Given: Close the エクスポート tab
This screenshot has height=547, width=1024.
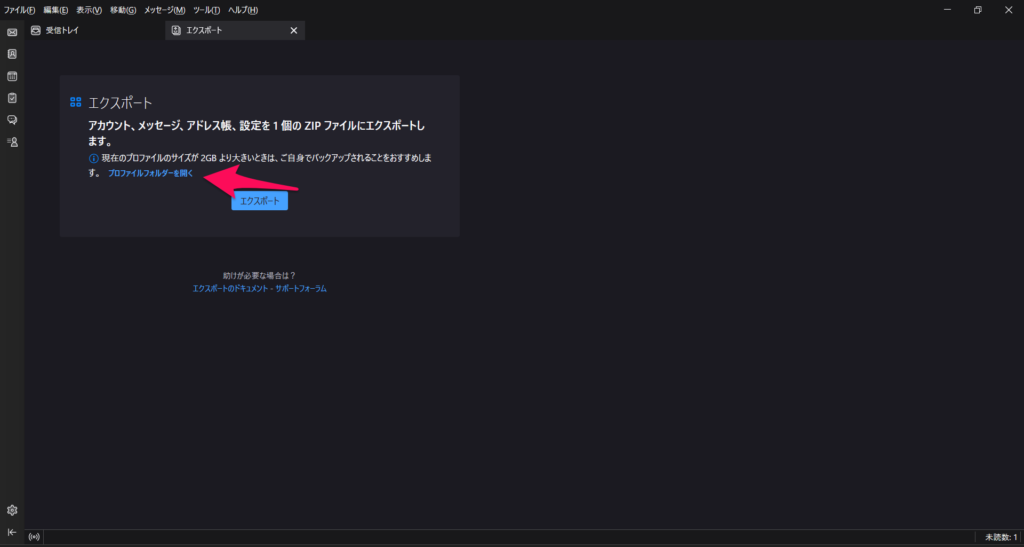Looking at the screenshot, I should tap(293, 31).
